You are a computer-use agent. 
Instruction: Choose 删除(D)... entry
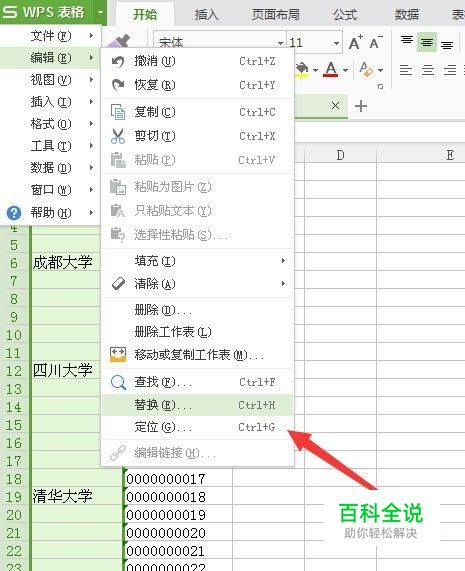pyautogui.click(x=198, y=310)
